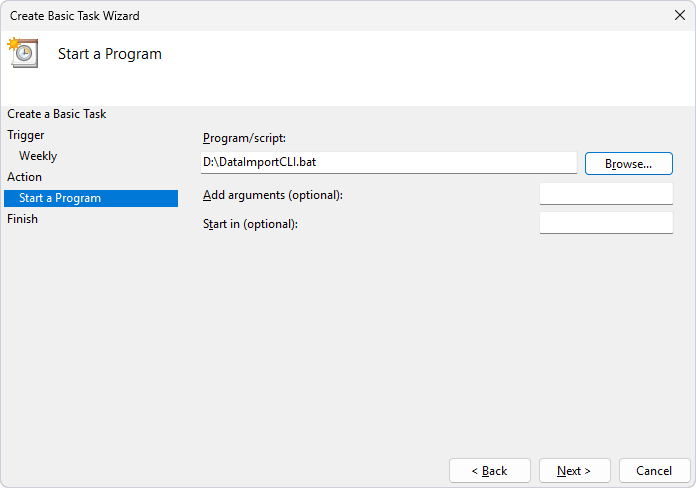
Task: Select the Trigger step
Action: (x=26, y=135)
